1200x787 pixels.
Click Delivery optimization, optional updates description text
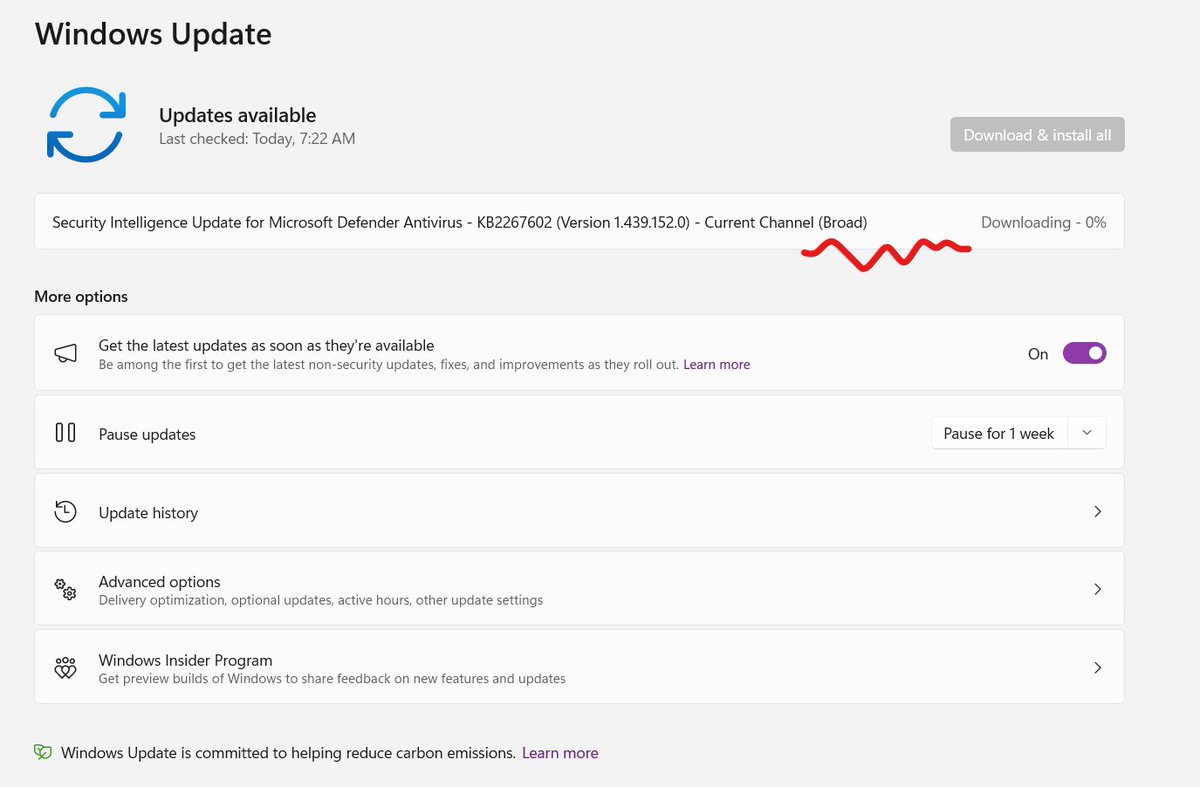point(321,601)
